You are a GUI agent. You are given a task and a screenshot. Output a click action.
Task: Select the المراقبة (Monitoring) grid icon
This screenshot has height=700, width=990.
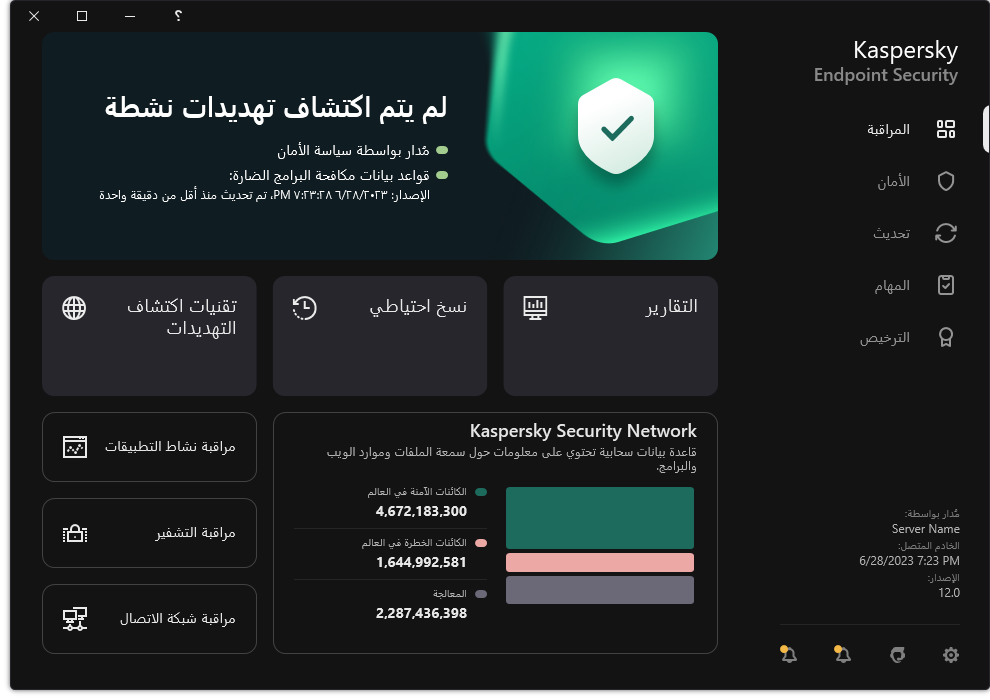pos(945,129)
